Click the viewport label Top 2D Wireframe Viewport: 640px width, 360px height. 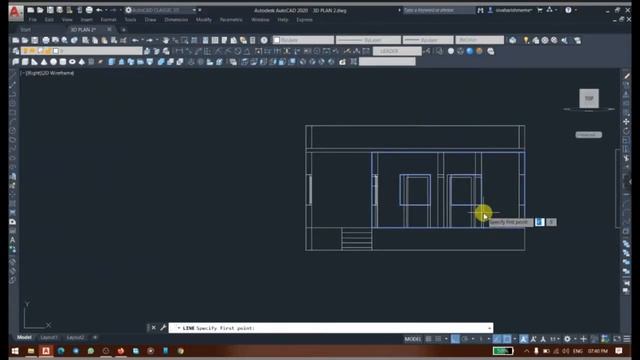tap(48, 73)
